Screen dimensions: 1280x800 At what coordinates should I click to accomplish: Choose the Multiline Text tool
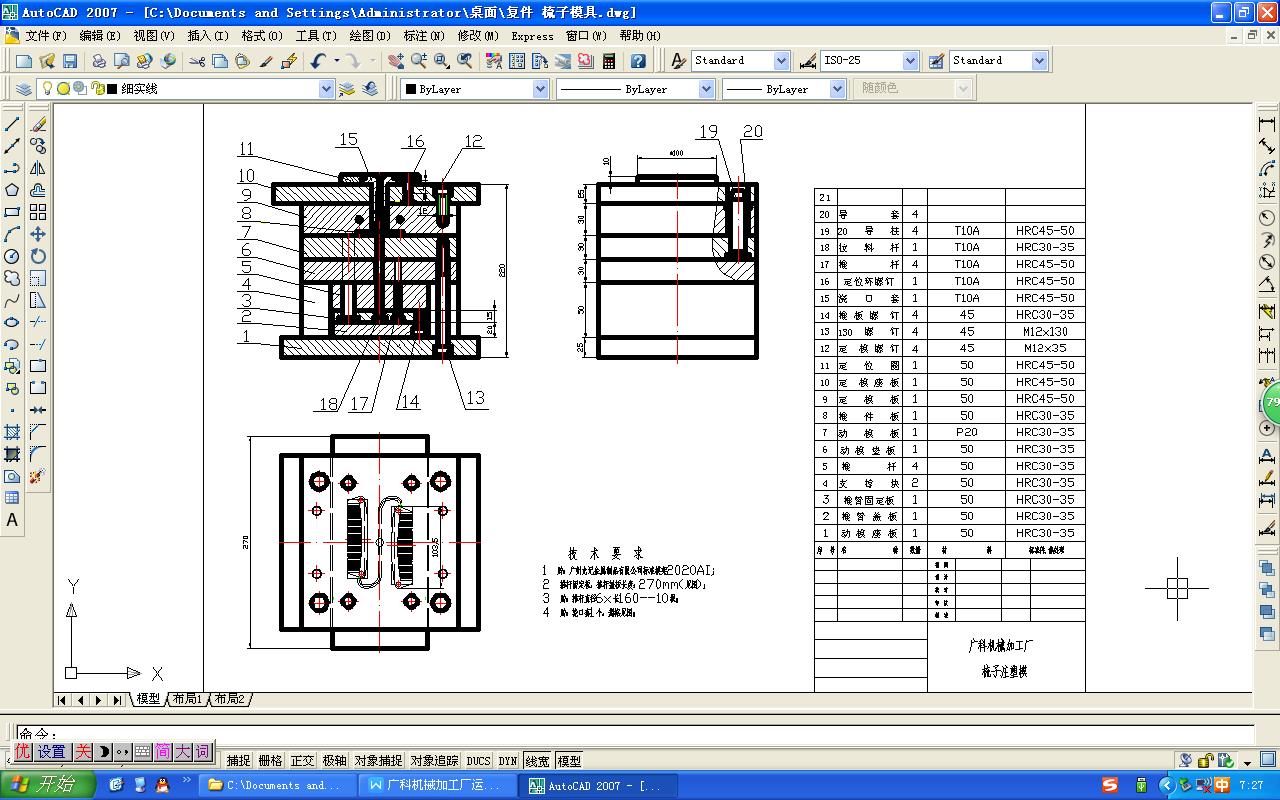point(12,520)
